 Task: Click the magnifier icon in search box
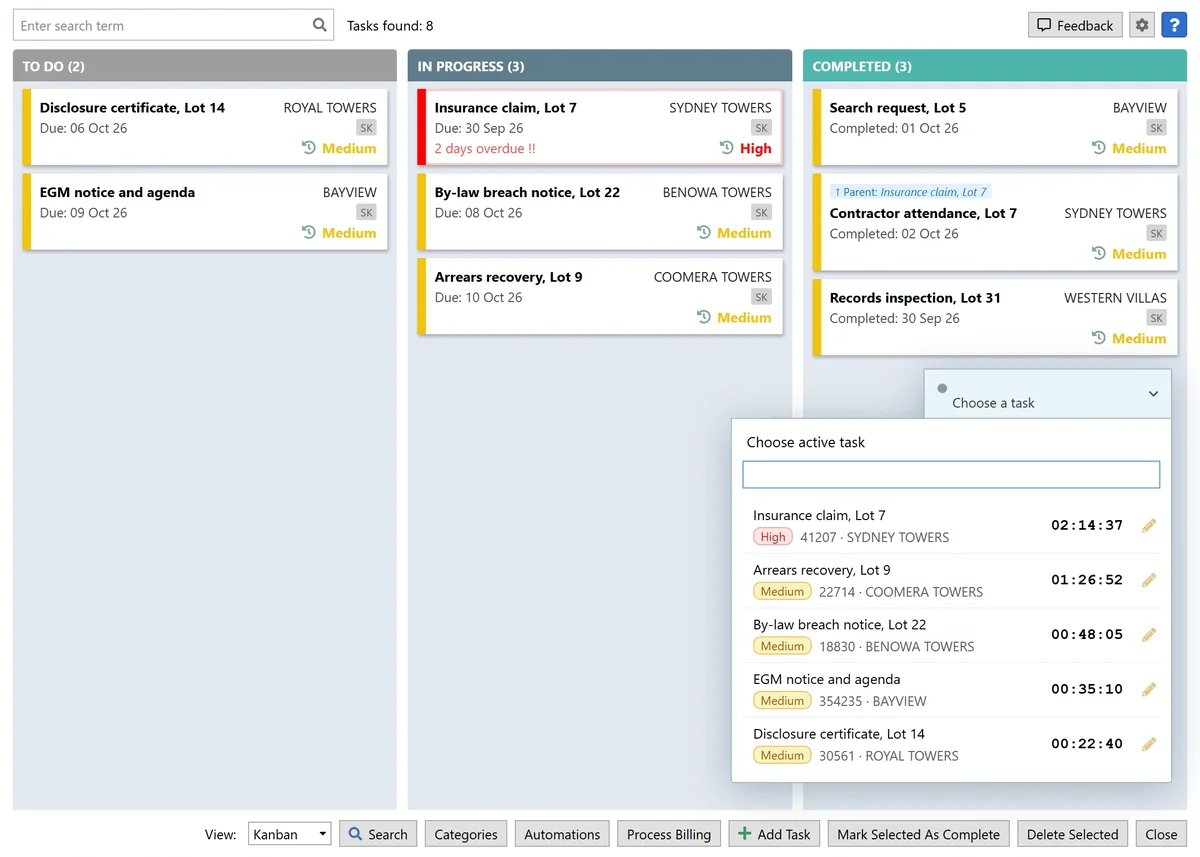(320, 25)
